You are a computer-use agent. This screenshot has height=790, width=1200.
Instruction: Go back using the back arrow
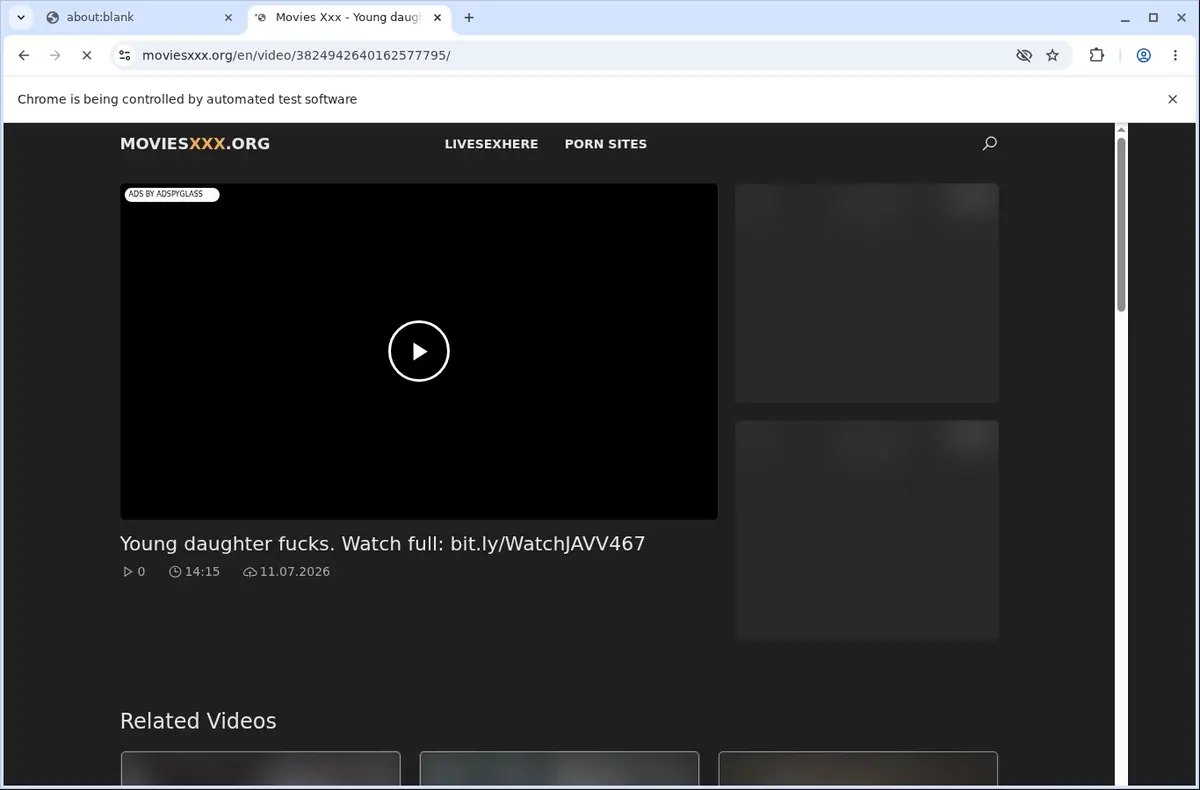pos(24,55)
